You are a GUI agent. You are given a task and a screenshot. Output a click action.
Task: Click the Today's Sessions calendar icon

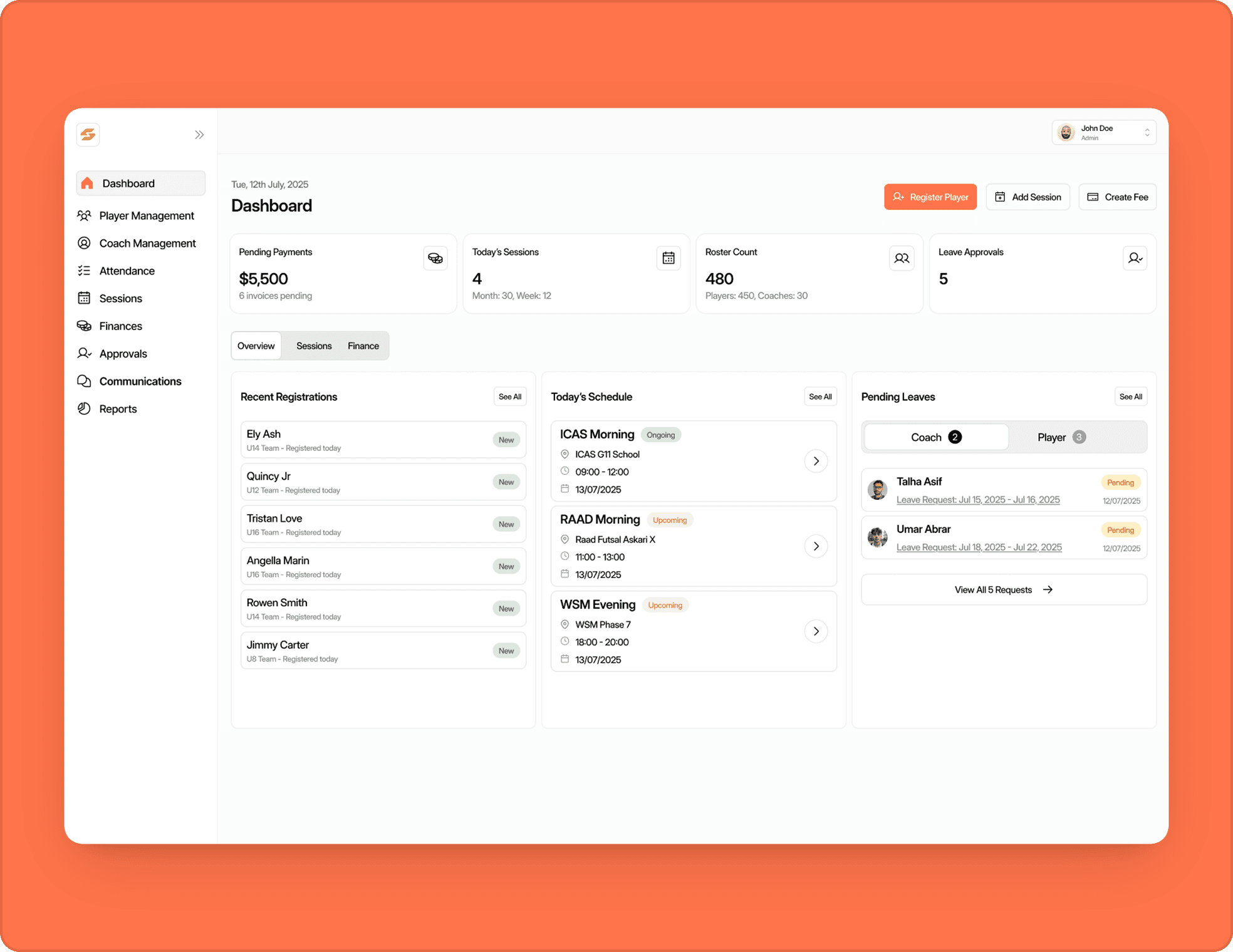click(x=668, y=258)
